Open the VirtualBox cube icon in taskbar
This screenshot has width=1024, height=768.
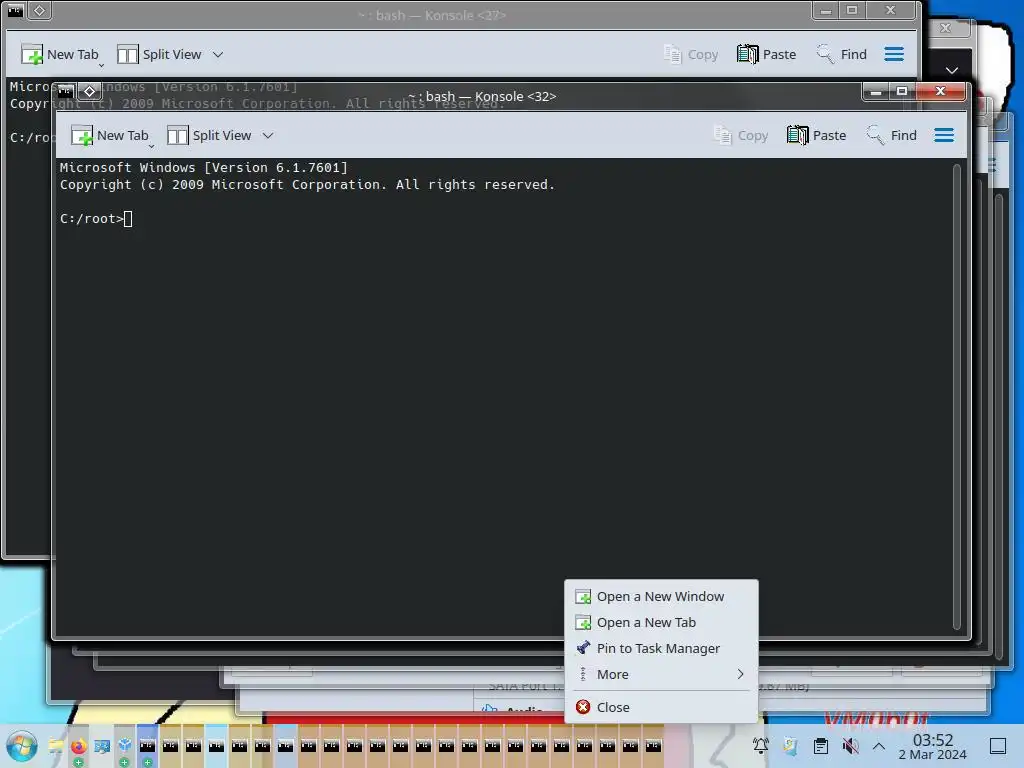125,745
